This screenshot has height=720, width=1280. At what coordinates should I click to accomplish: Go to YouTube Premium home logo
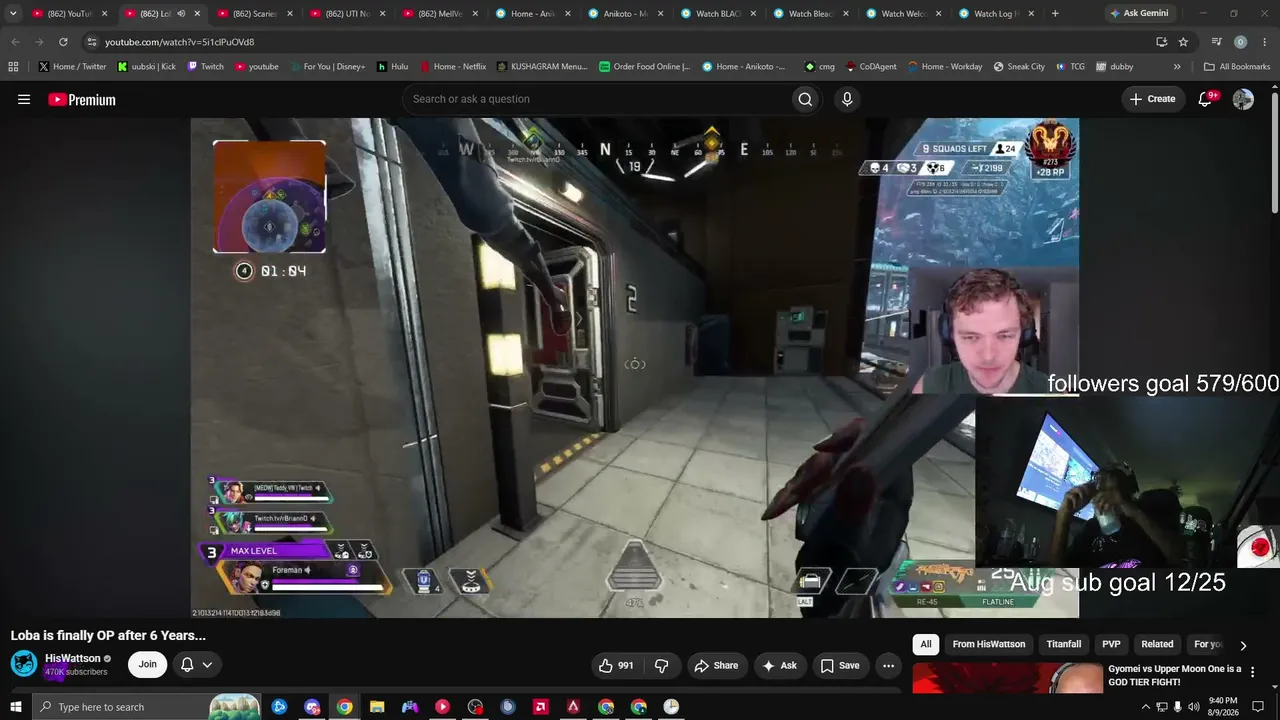[x=82, y=99]
